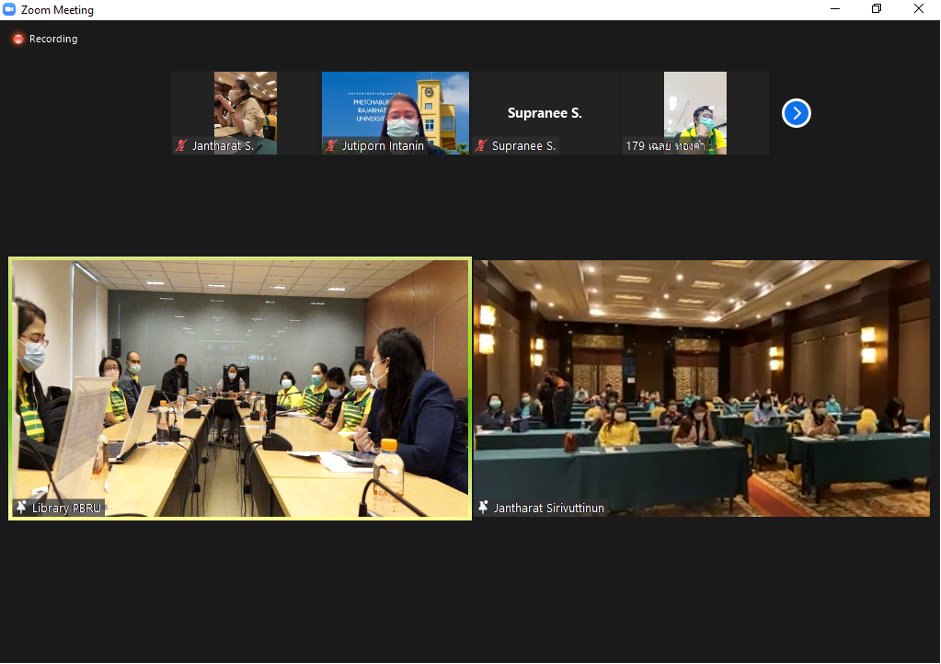
Task: Click the red recording indicator dot
Action: (18, 39)
